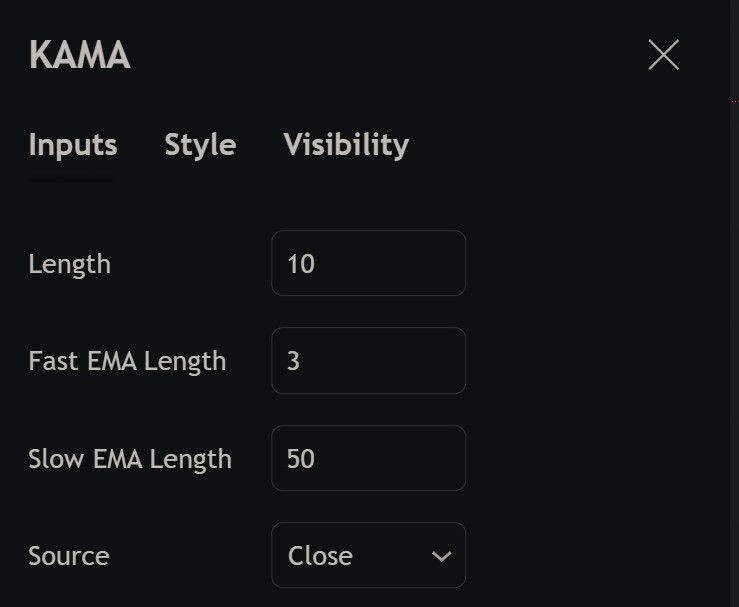Image resolution: width=739 pixels, height=607 pixels.
Task: Focus the Fast EMA Length field
Action: pos(368,360)
